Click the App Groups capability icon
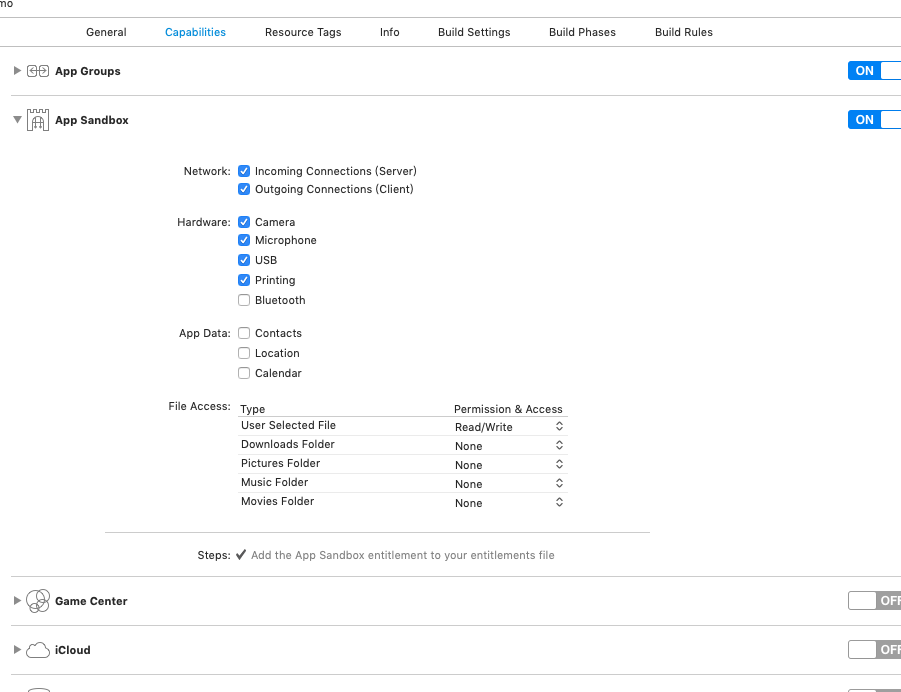 [x=38, y=71]
